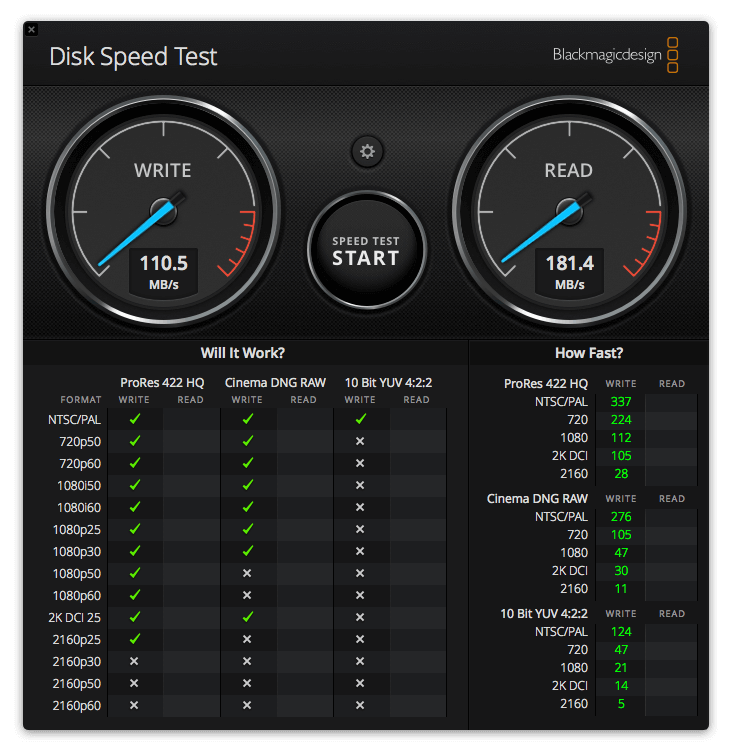Click the FORMAT column header
The image size is (732, 756).
pyautogui.click(x=81, y=400)
